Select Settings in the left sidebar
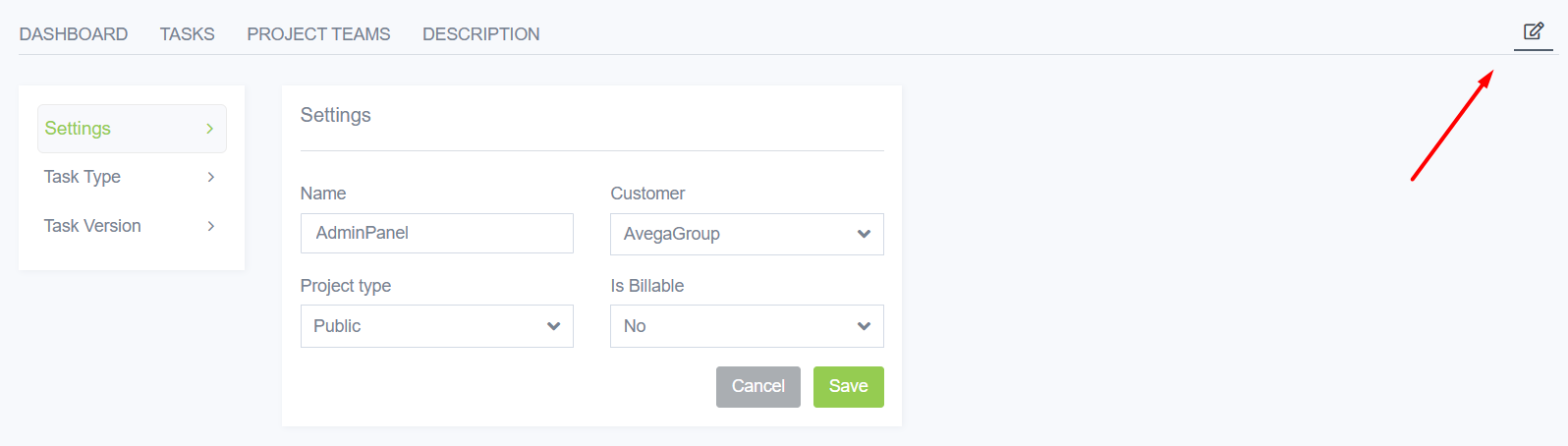 click(79, 129)
